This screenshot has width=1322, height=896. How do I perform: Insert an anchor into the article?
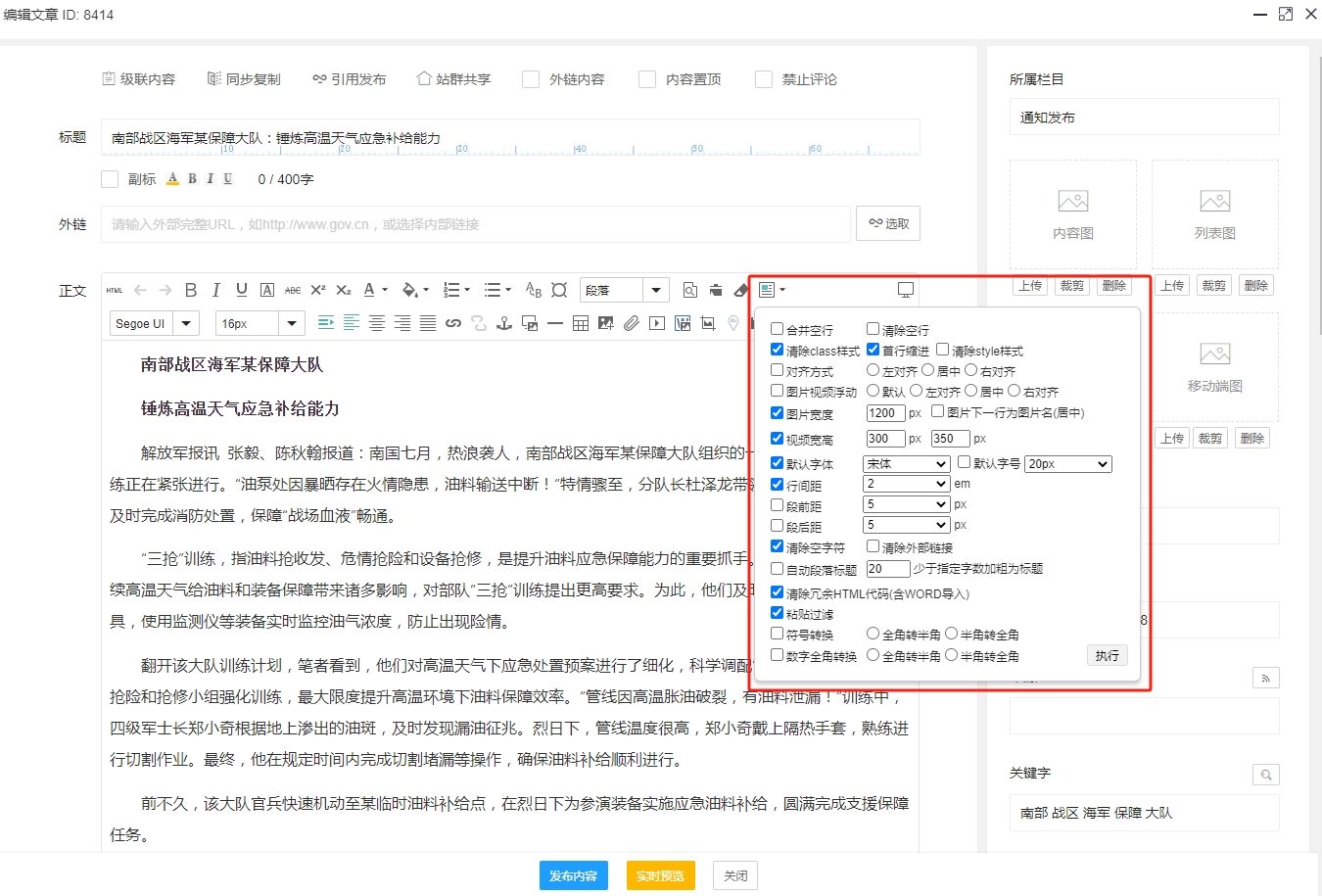(x=504, y=323)
